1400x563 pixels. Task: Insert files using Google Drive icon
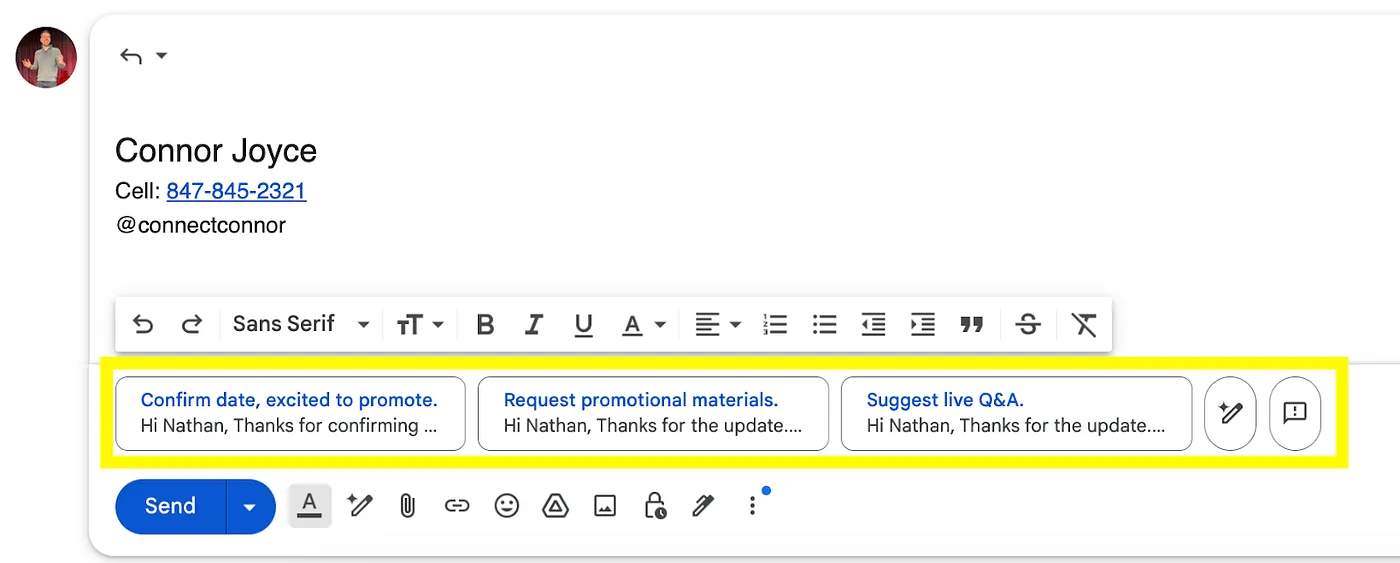coord(555,506)
